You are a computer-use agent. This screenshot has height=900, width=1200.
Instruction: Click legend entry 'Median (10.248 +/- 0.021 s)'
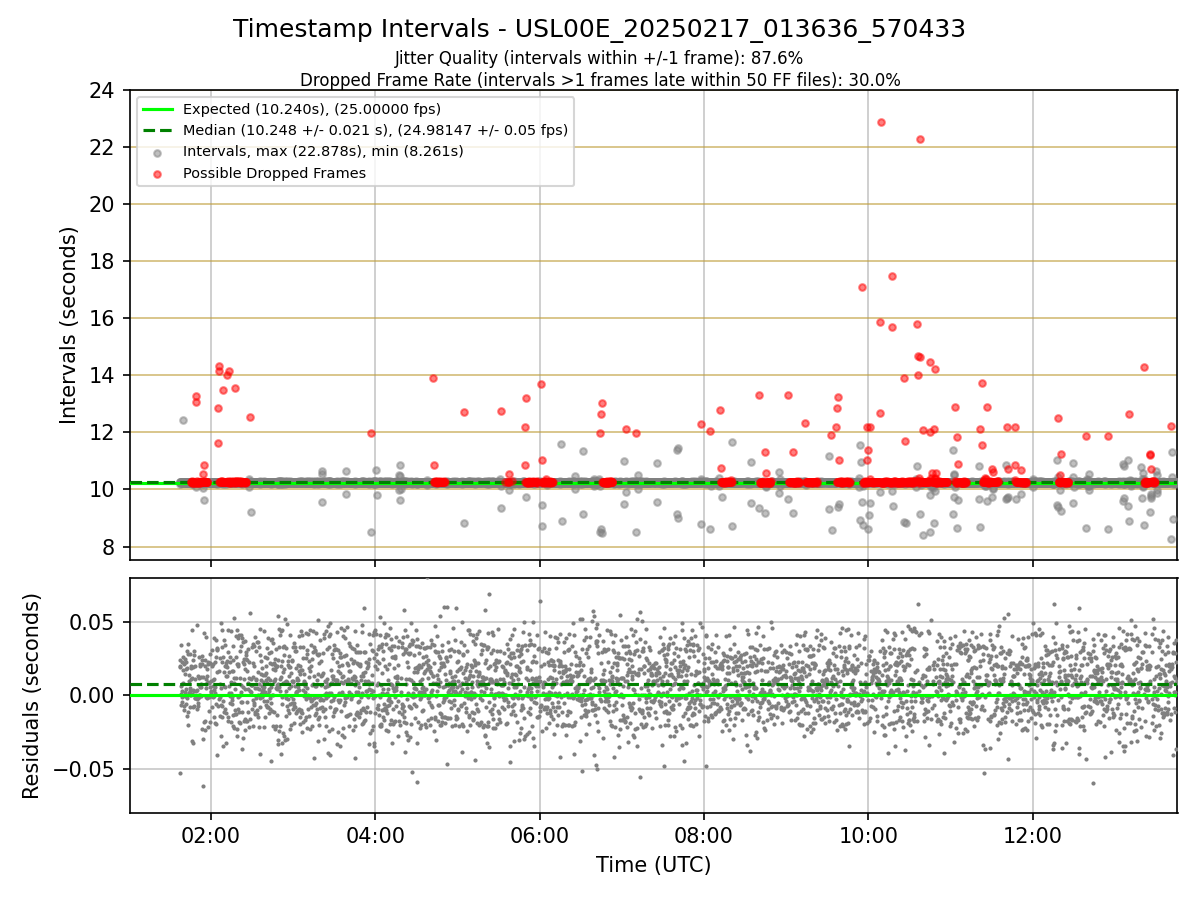point(375,130)
